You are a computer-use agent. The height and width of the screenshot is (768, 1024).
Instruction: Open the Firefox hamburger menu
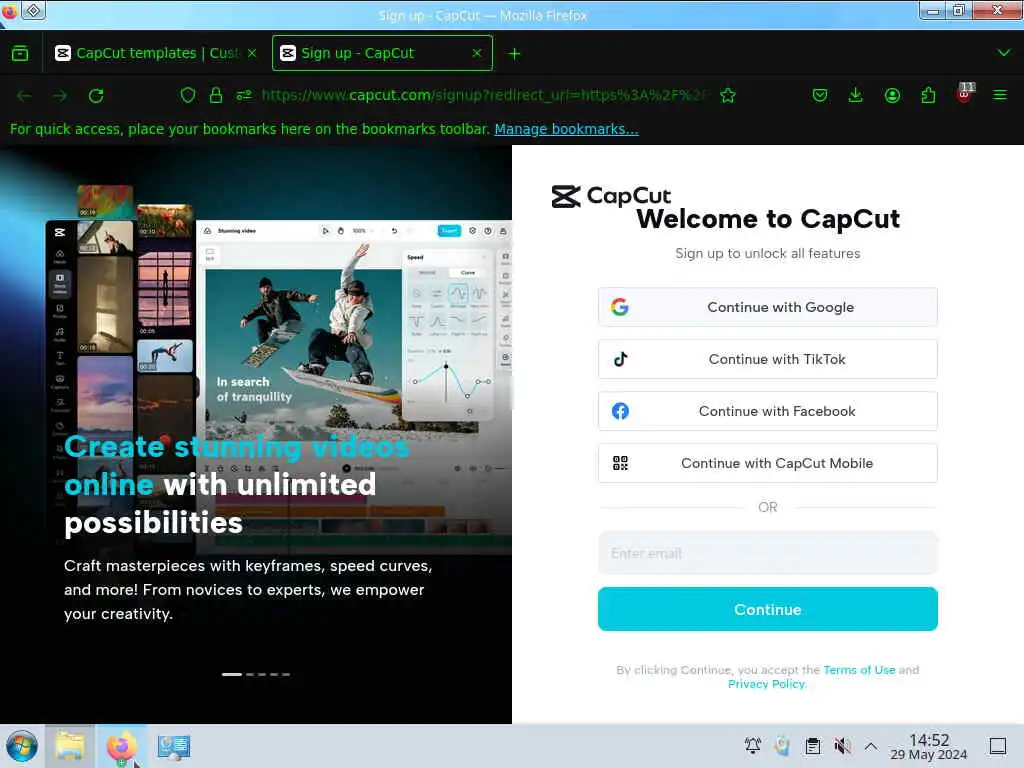1000,96
